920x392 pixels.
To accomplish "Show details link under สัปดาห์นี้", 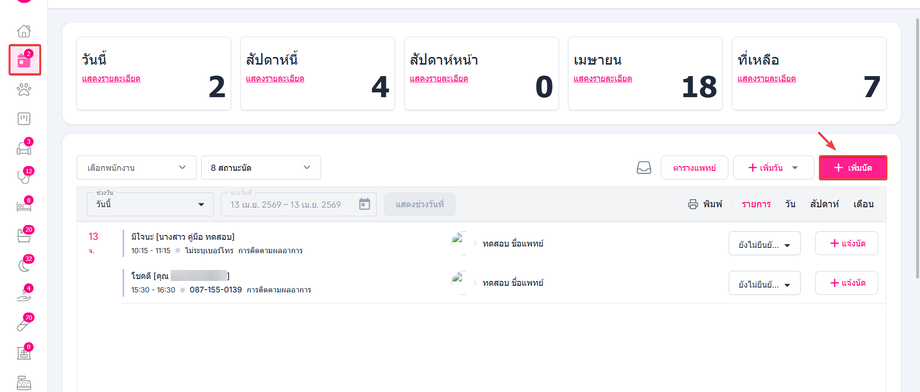I will point(275,79).
